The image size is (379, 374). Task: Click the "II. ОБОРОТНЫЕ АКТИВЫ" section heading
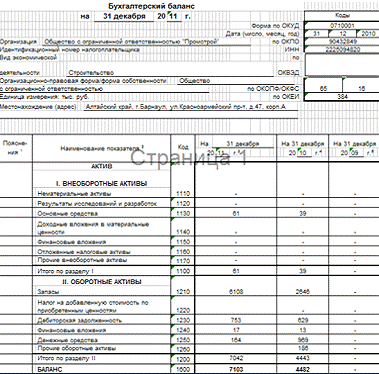coord(102,282)
